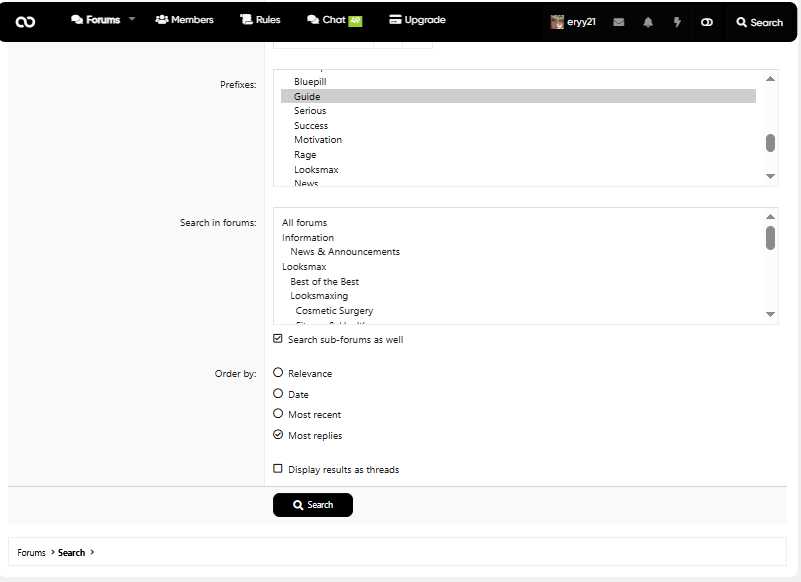Select the Motivation prefix
This screenshot has width=801, height=582.
518,139
